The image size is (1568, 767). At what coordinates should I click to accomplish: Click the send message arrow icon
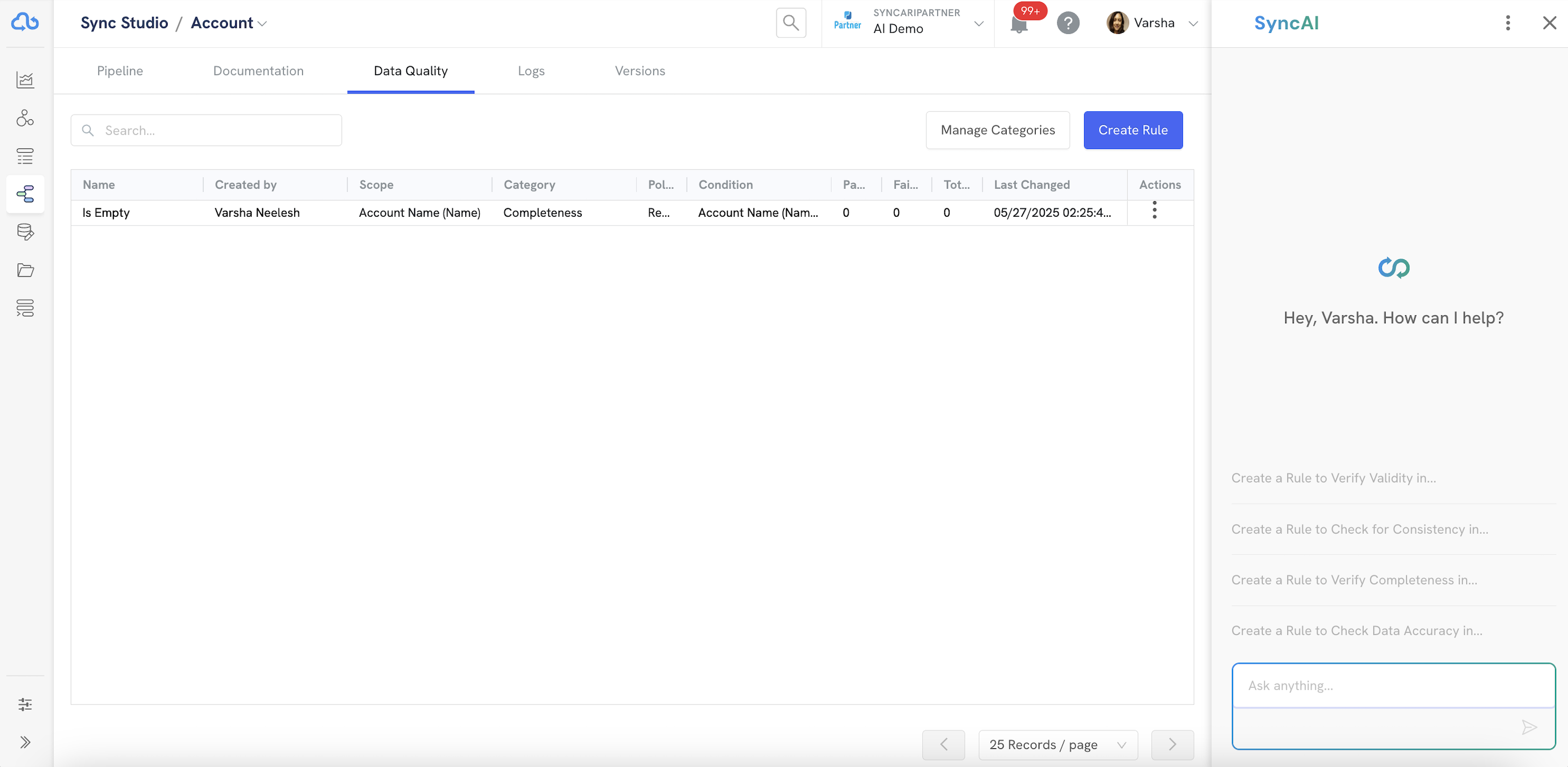coord(1529,727)
